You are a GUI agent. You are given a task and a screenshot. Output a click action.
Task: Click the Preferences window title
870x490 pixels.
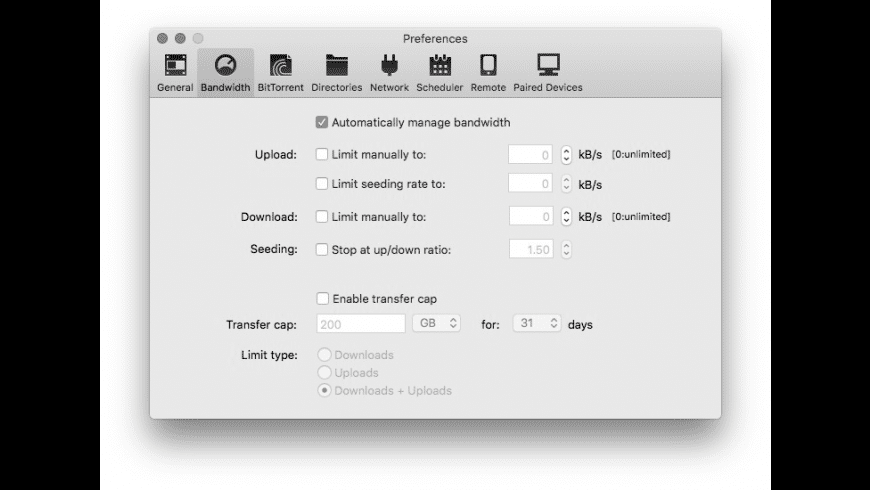[x=435, y=39]
